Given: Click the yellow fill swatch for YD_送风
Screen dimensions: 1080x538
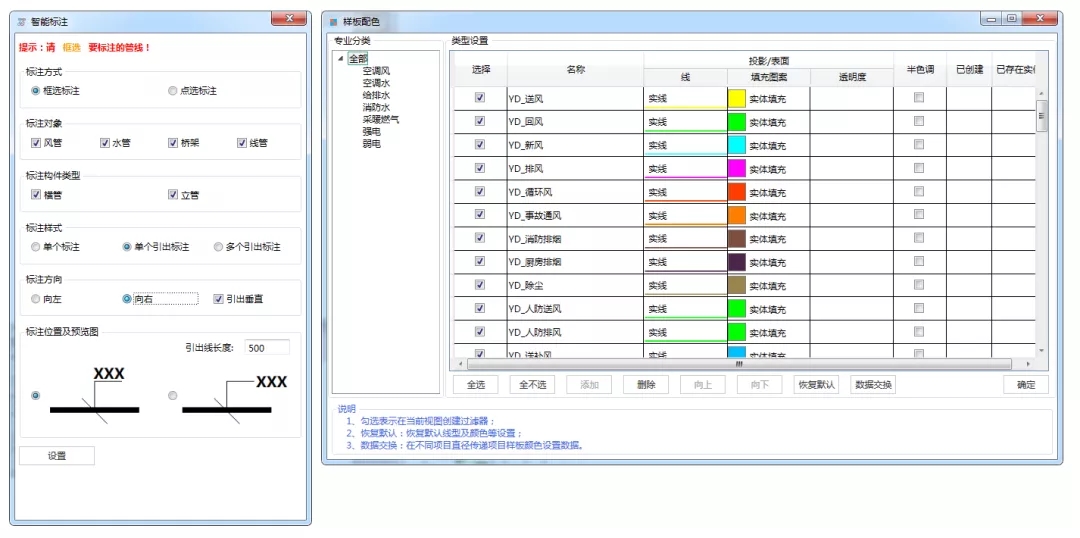Looking at the screenshot, I should point(737,99).
